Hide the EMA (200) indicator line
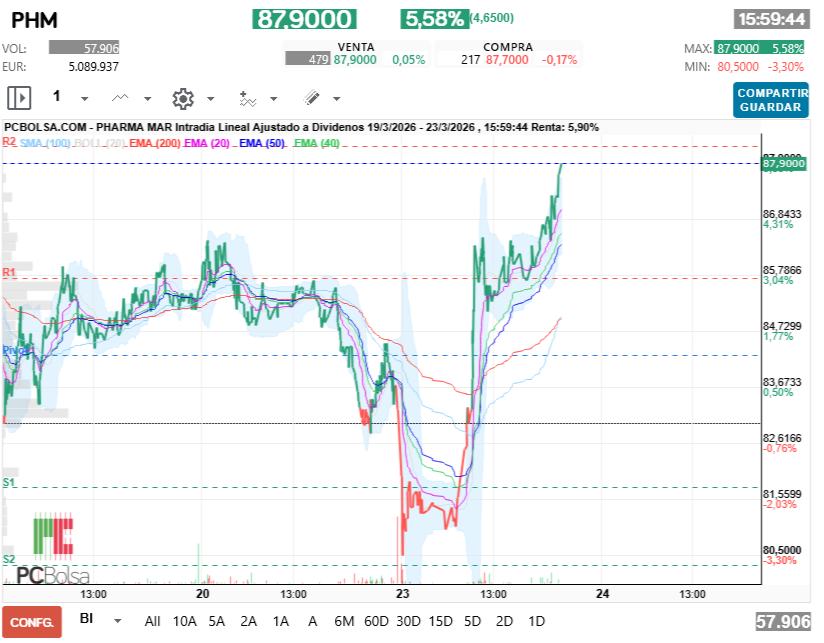The height and width of the screenshot is (643, 824). coord(154,144)
